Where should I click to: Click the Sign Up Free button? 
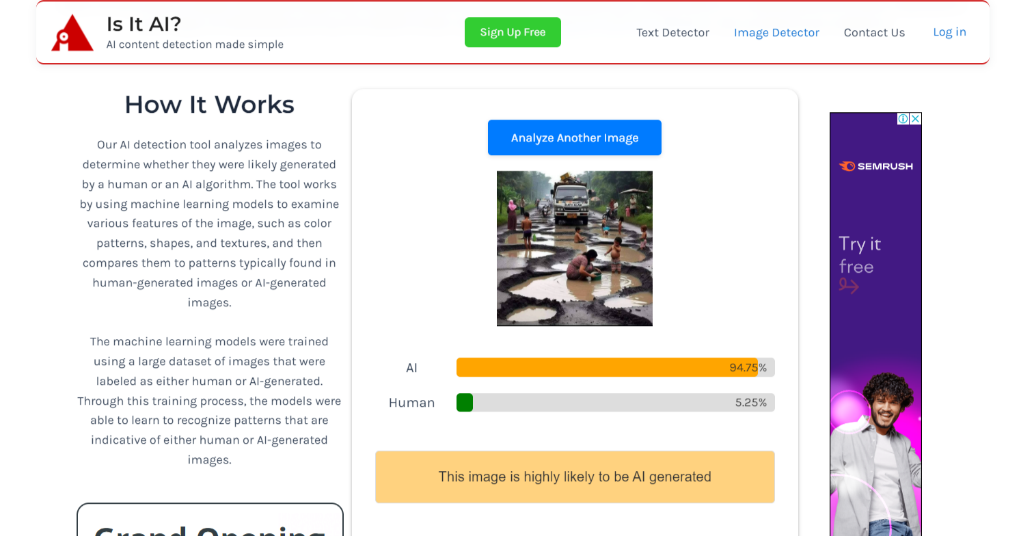point(512,32)
